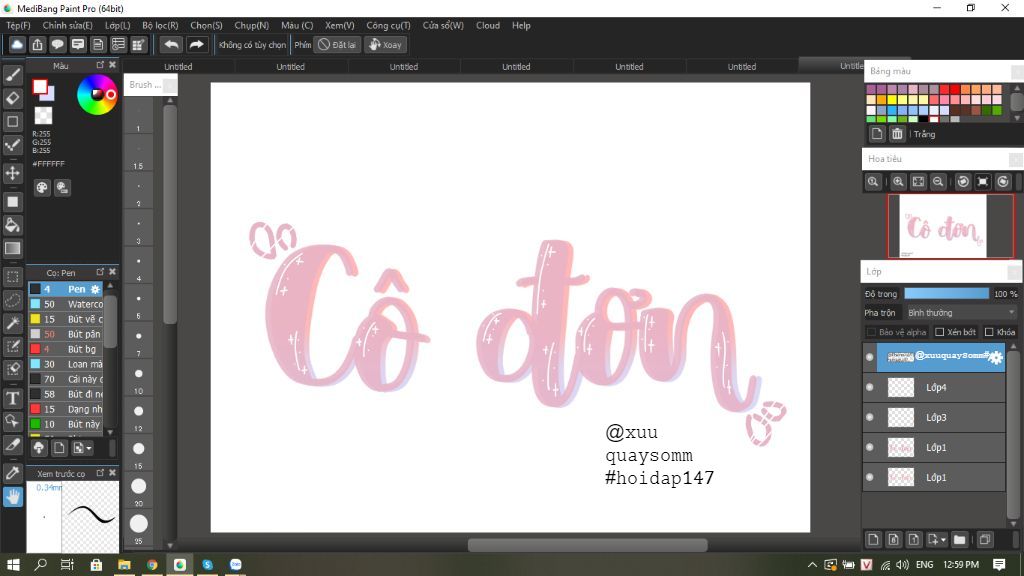Viewport: 1024px width, 576px height.
Task: Select the Hand tool
Action: click(x=12, y=497)
